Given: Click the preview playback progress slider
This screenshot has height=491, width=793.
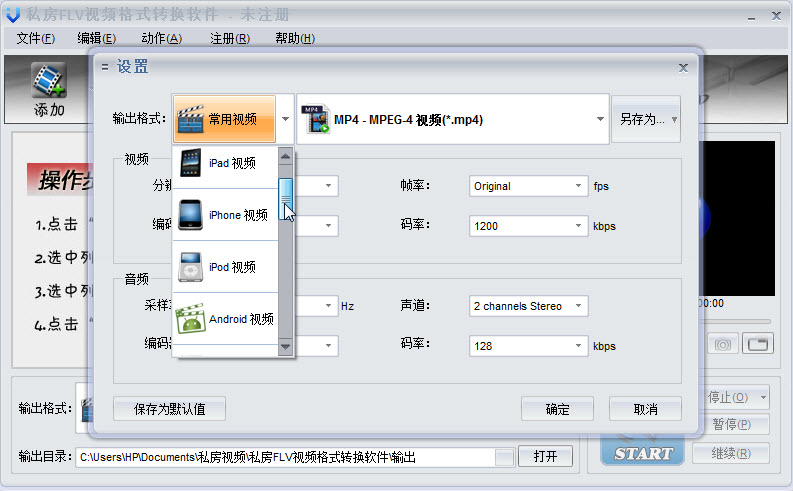Looking at the screenshot, I should coord(734,322).
